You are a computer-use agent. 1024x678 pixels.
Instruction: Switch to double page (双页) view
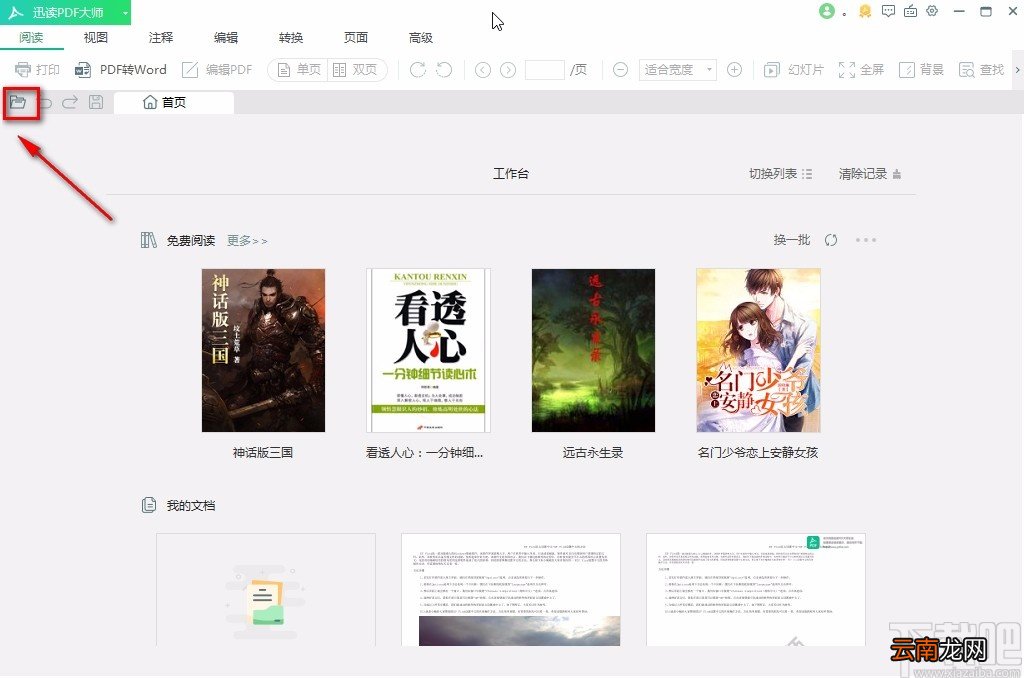(x=355, y=69)
